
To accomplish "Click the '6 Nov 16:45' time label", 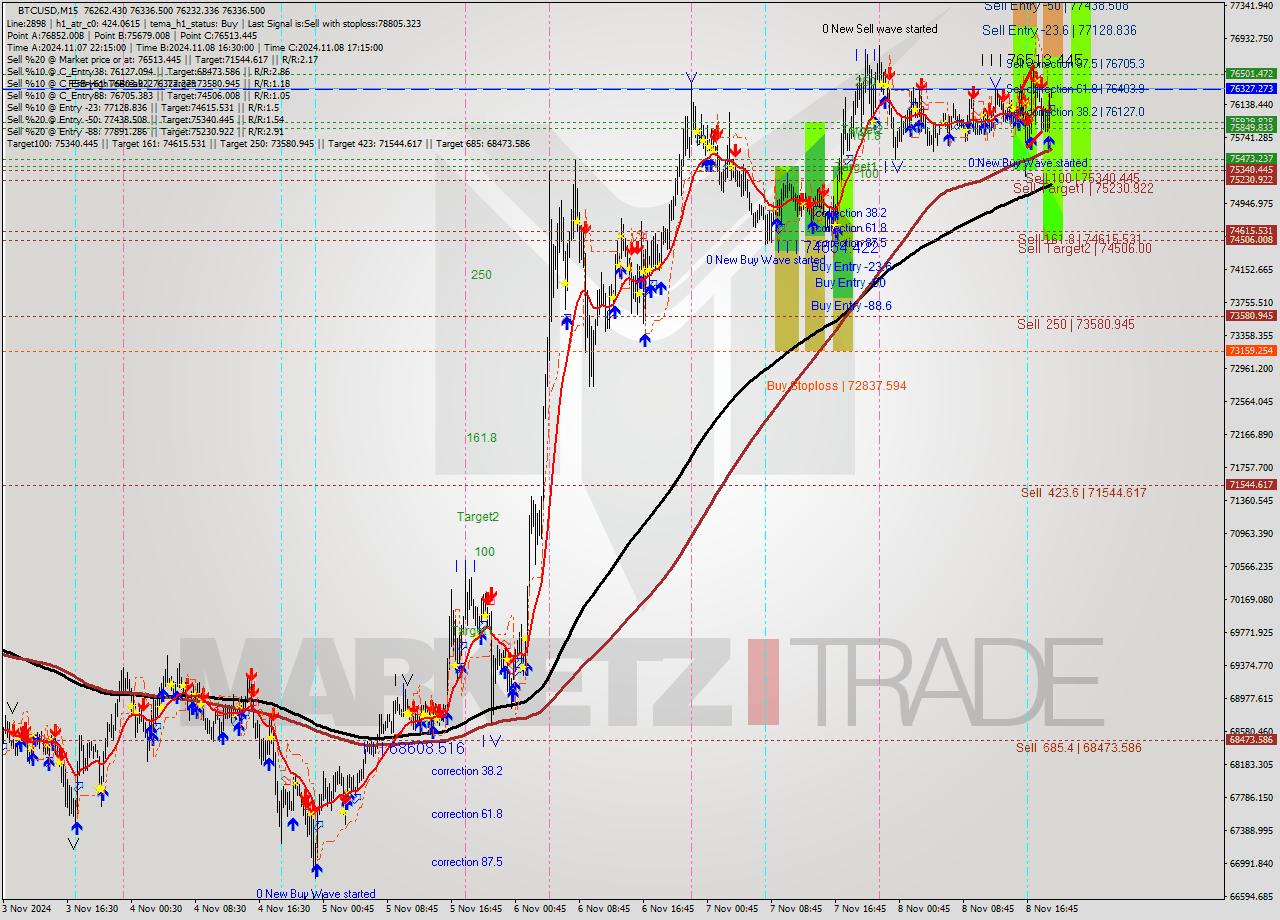I will (669, 909).
